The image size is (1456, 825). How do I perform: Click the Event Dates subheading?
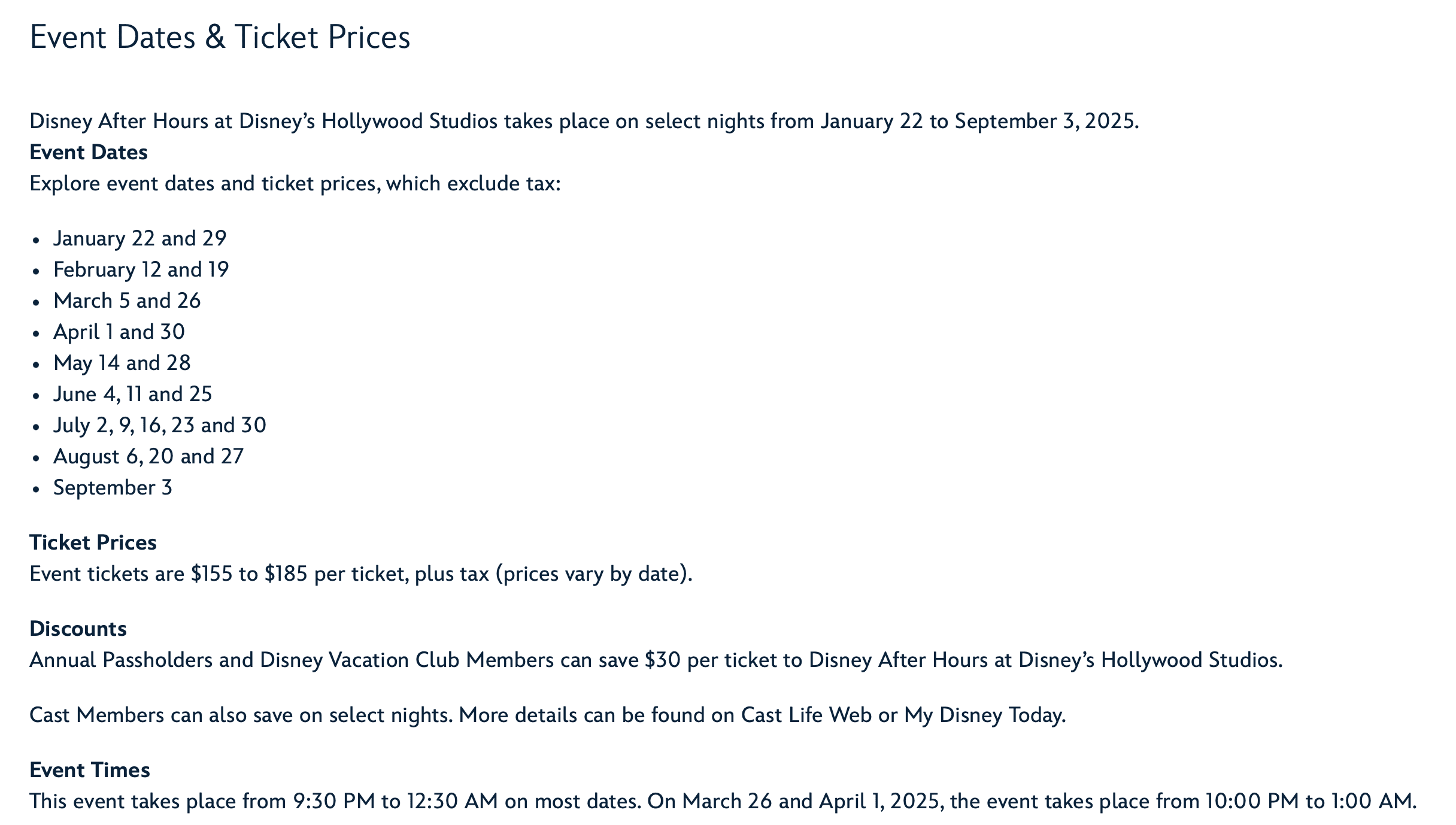(x=89, y=152)
